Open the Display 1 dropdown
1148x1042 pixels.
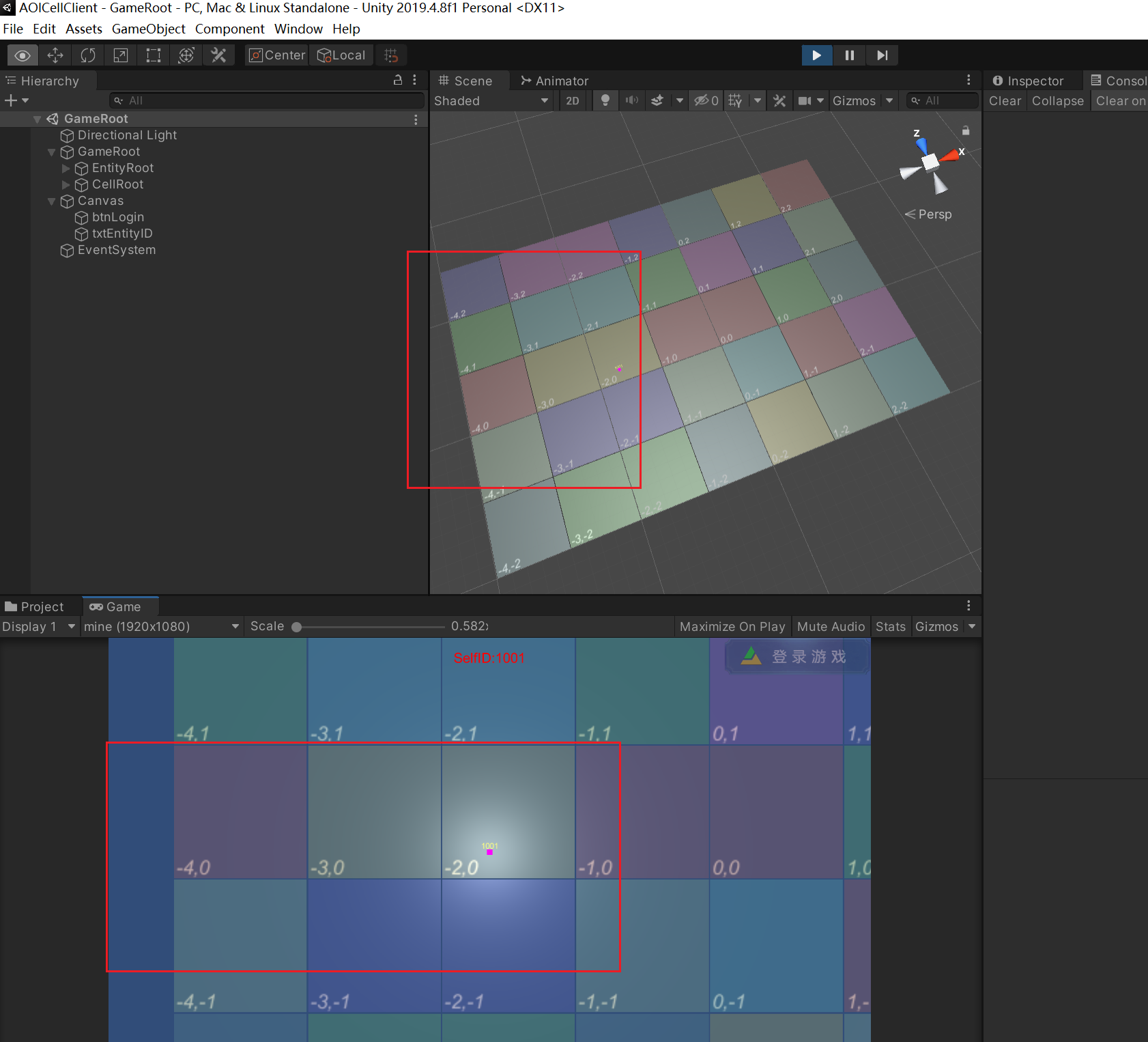click(x=38, y=626)
